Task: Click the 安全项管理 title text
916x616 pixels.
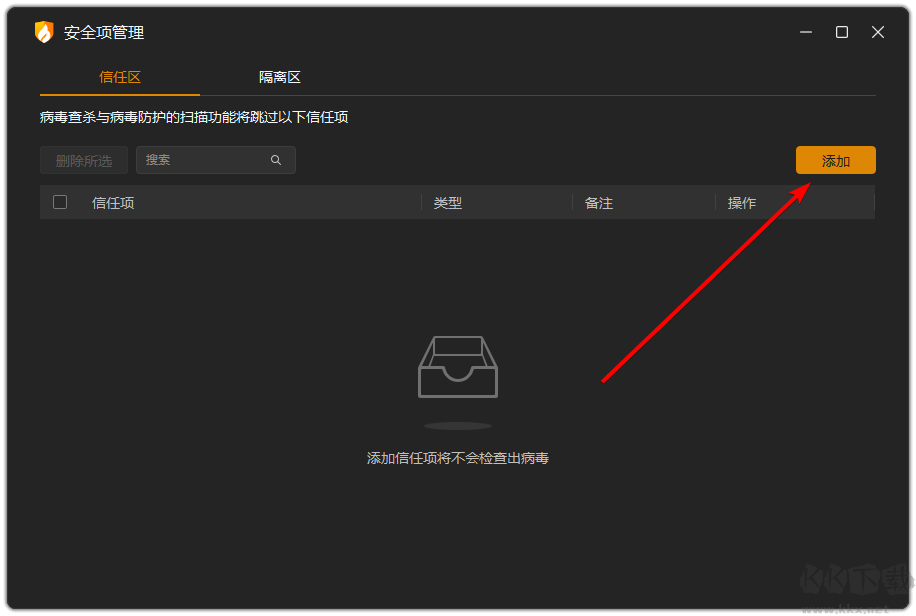Action: click(103, 32)
